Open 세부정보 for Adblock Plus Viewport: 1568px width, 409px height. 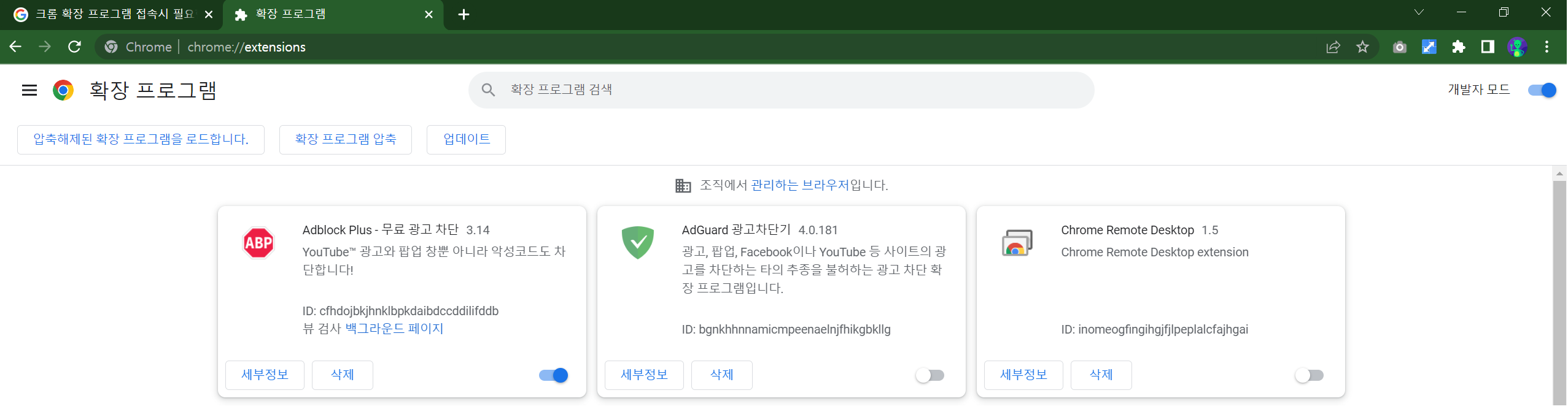[265, 375]
